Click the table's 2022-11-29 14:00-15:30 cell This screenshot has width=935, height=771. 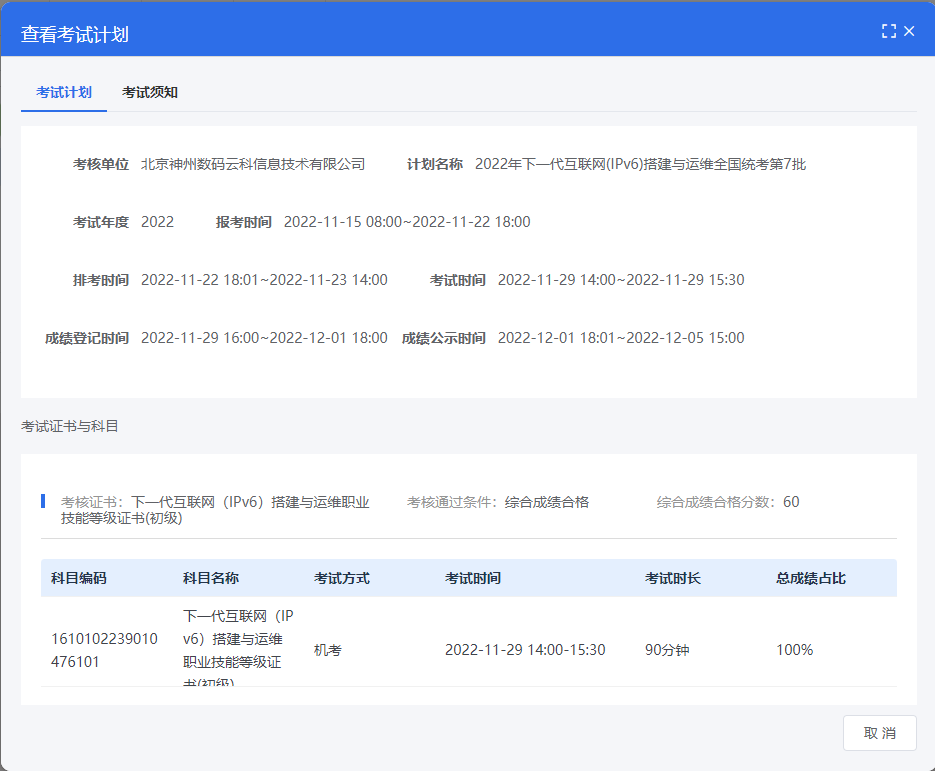pyautogui.click(x=525, y=650)
